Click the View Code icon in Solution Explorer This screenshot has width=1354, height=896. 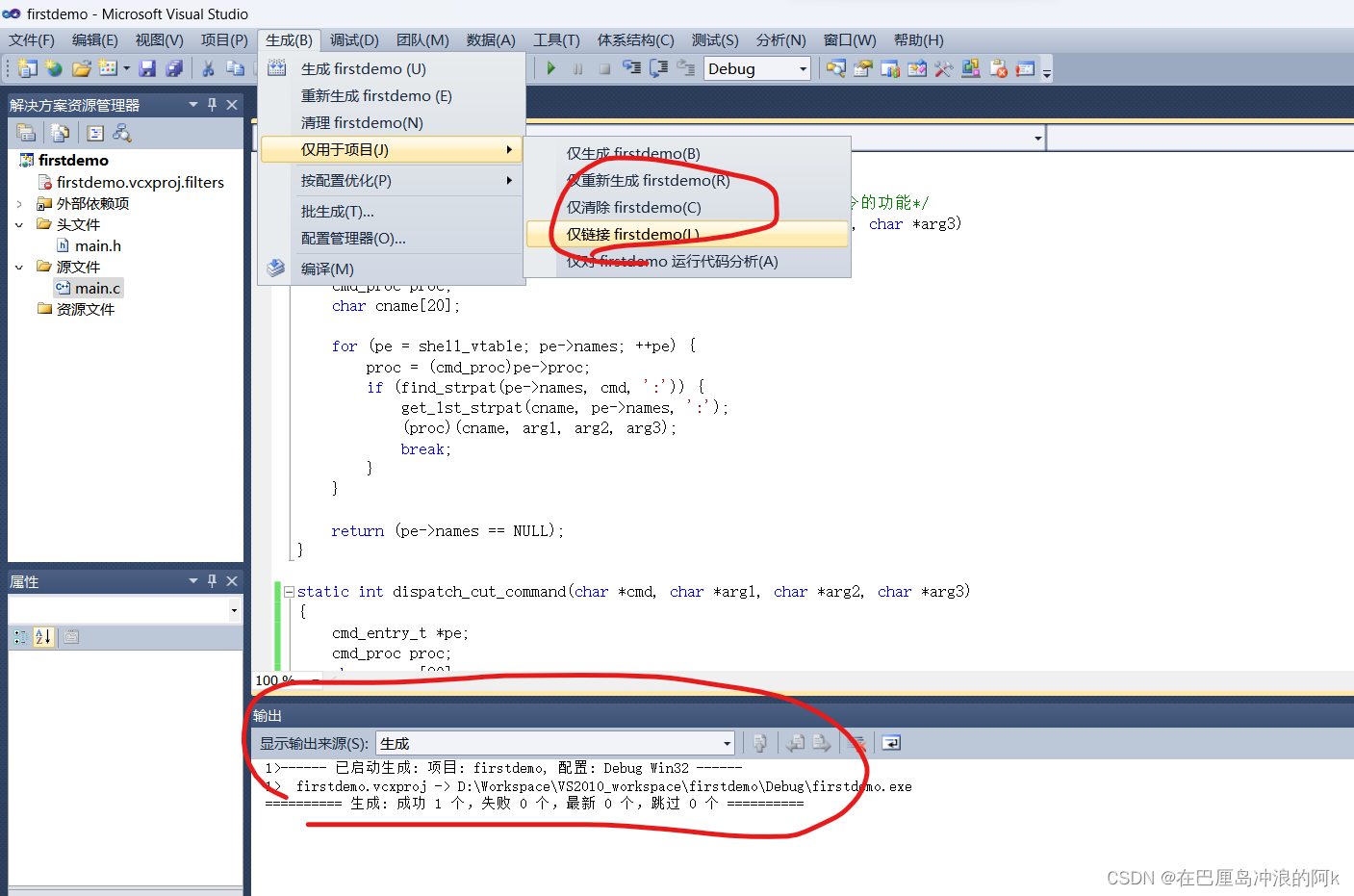click(95, 133)
